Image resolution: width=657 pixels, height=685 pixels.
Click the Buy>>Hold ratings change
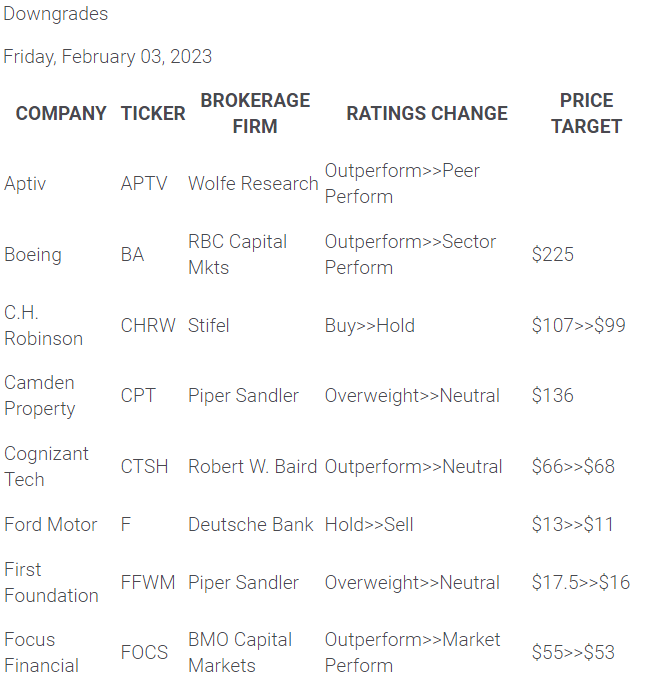click(x=369, y=326)
